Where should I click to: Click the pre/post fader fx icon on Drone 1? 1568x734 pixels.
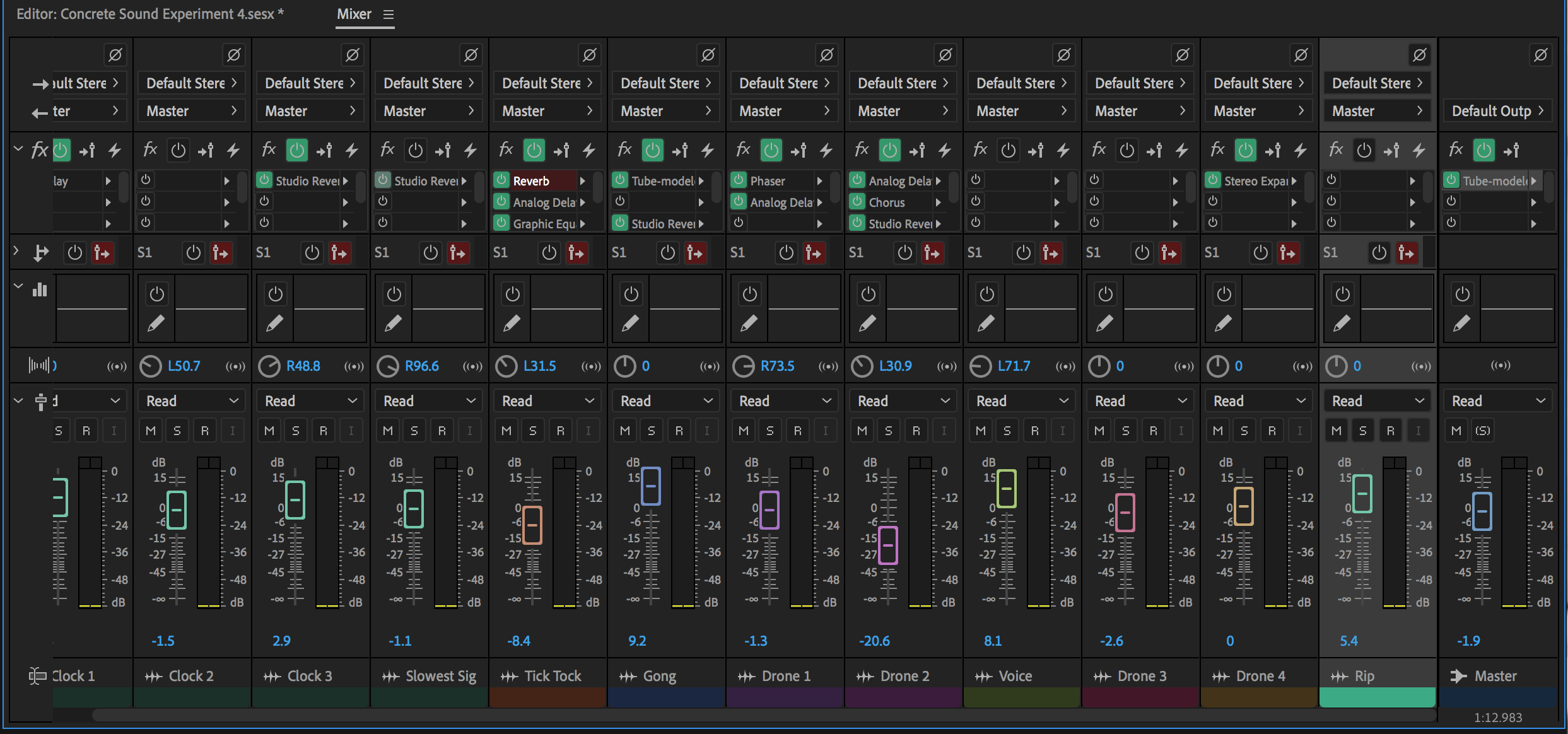coord(799,150)
